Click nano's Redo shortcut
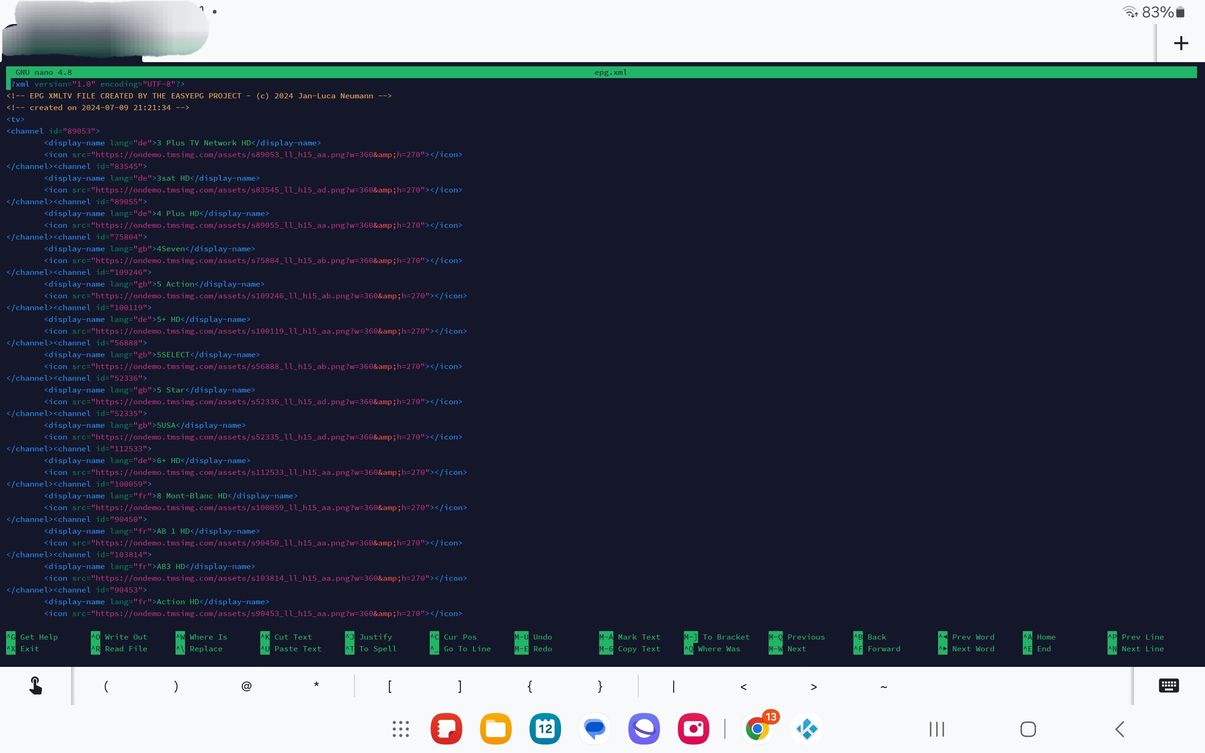This screenshot has height=753, width=1205. [x=533, y=649]
